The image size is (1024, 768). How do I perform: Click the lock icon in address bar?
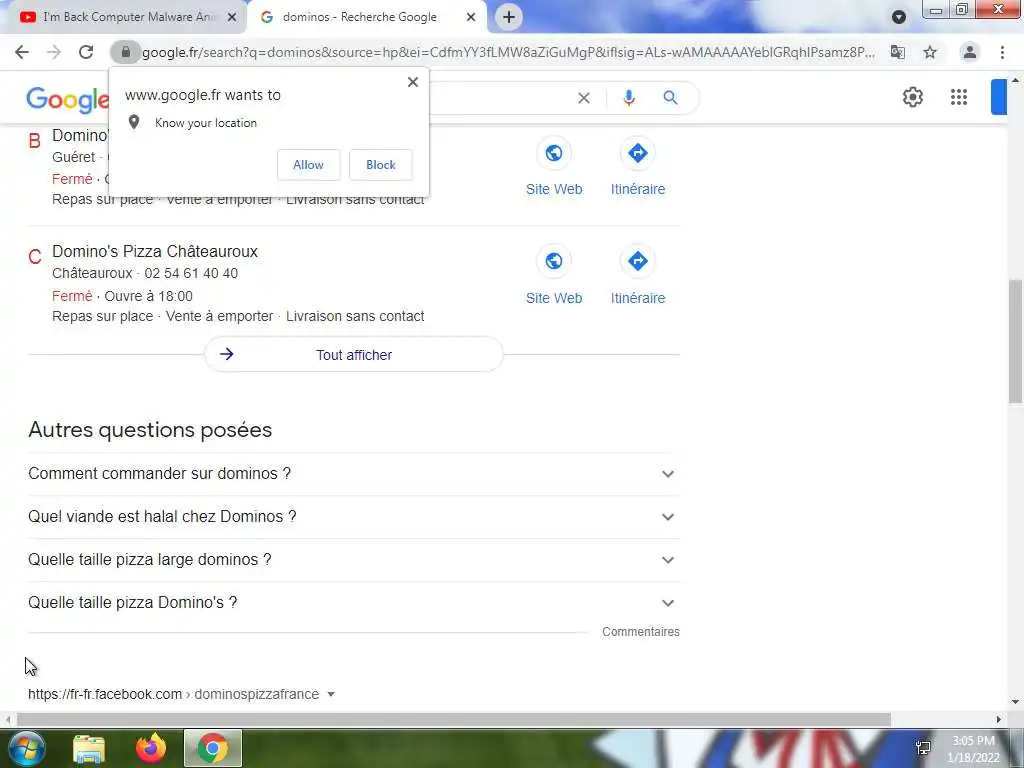click(x=125, y=52)
